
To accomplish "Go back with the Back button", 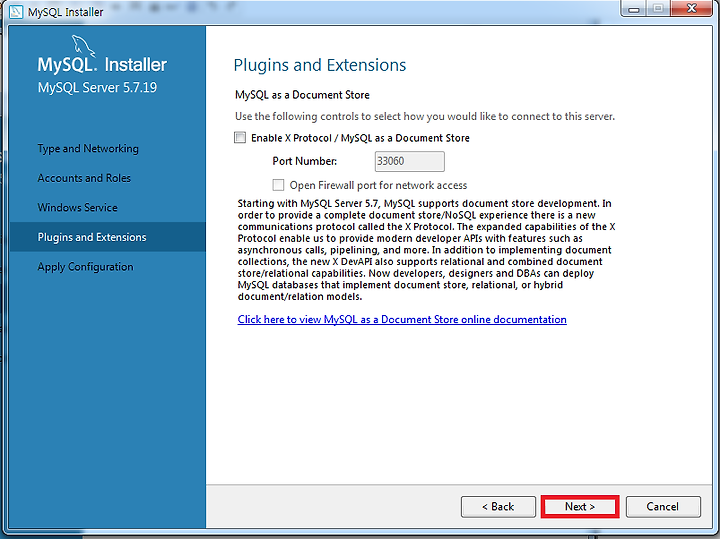I will 498,506.
